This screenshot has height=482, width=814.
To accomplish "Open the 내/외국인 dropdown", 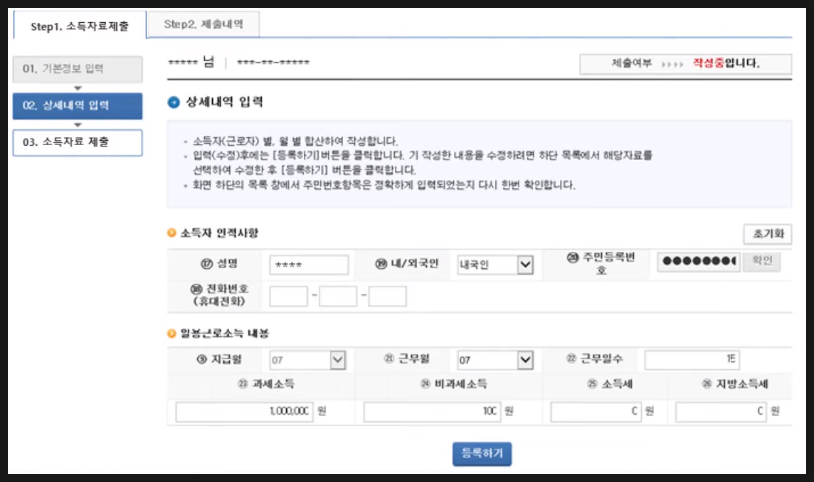I will [495, 265].
